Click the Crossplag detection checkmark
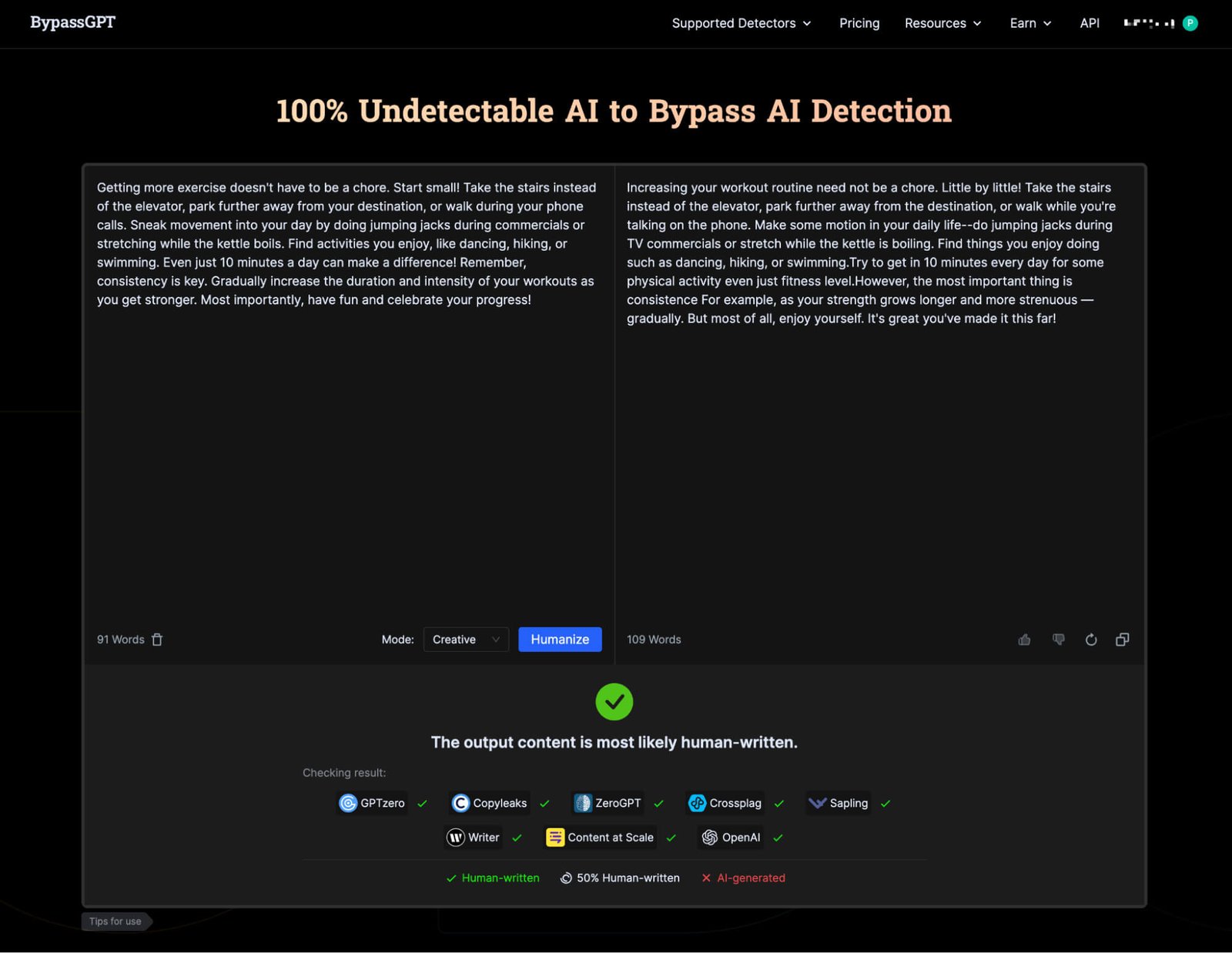The image size is (1232, 953). click(x=778, y=803)
